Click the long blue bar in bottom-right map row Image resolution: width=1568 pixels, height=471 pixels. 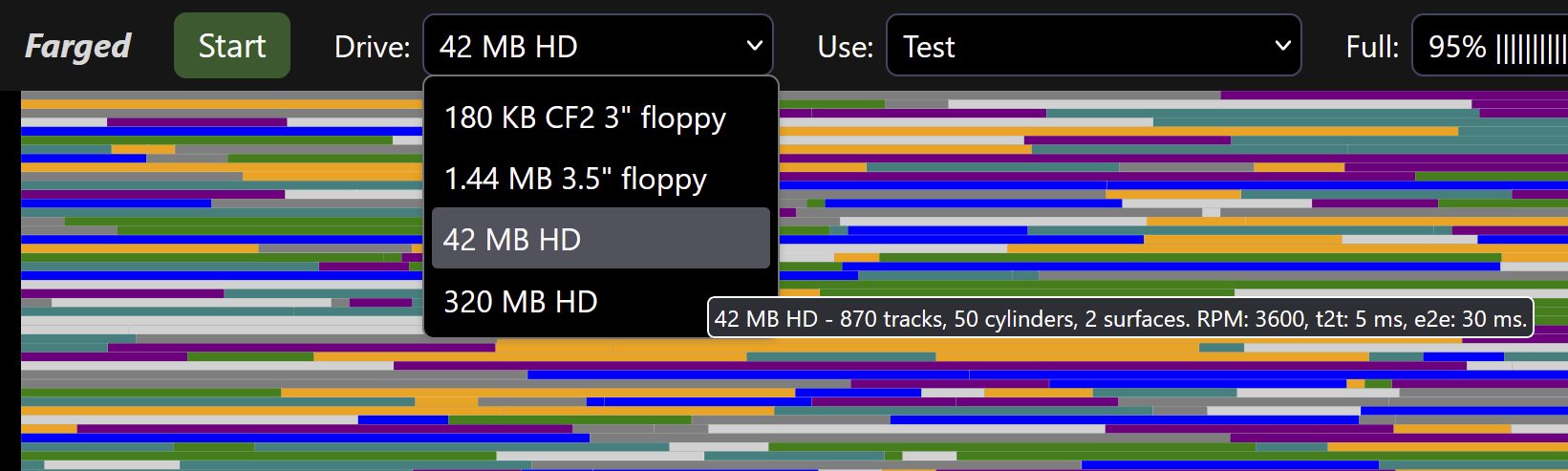pos(1229,465)
